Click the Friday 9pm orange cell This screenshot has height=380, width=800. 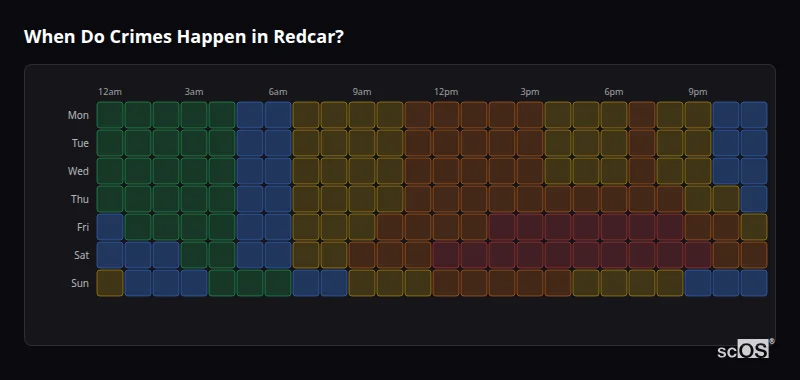coord(698,227)
